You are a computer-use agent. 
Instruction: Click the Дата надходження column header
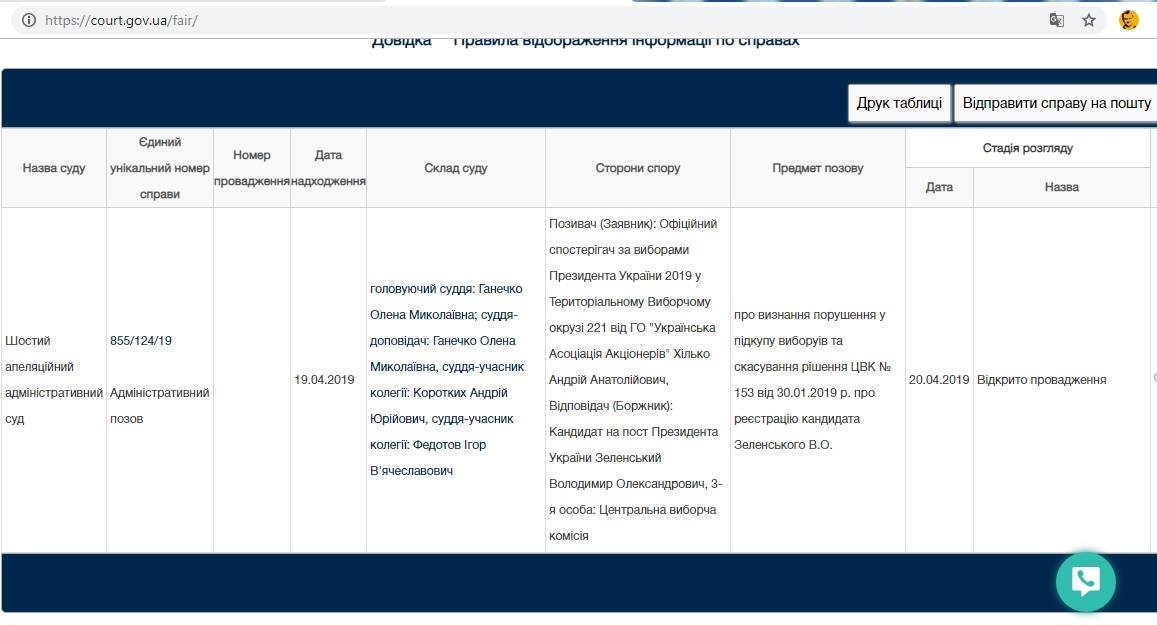point(329,167)
